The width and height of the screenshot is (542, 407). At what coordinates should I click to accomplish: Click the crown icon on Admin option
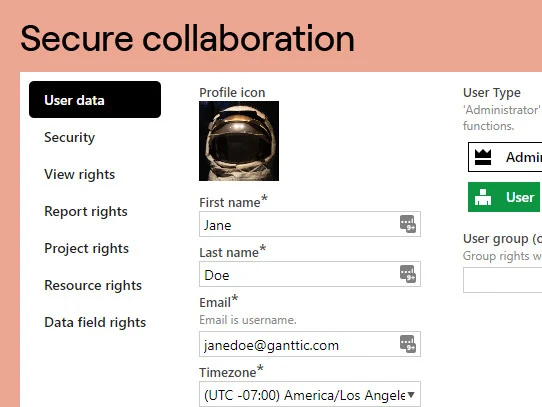point(483,157)
